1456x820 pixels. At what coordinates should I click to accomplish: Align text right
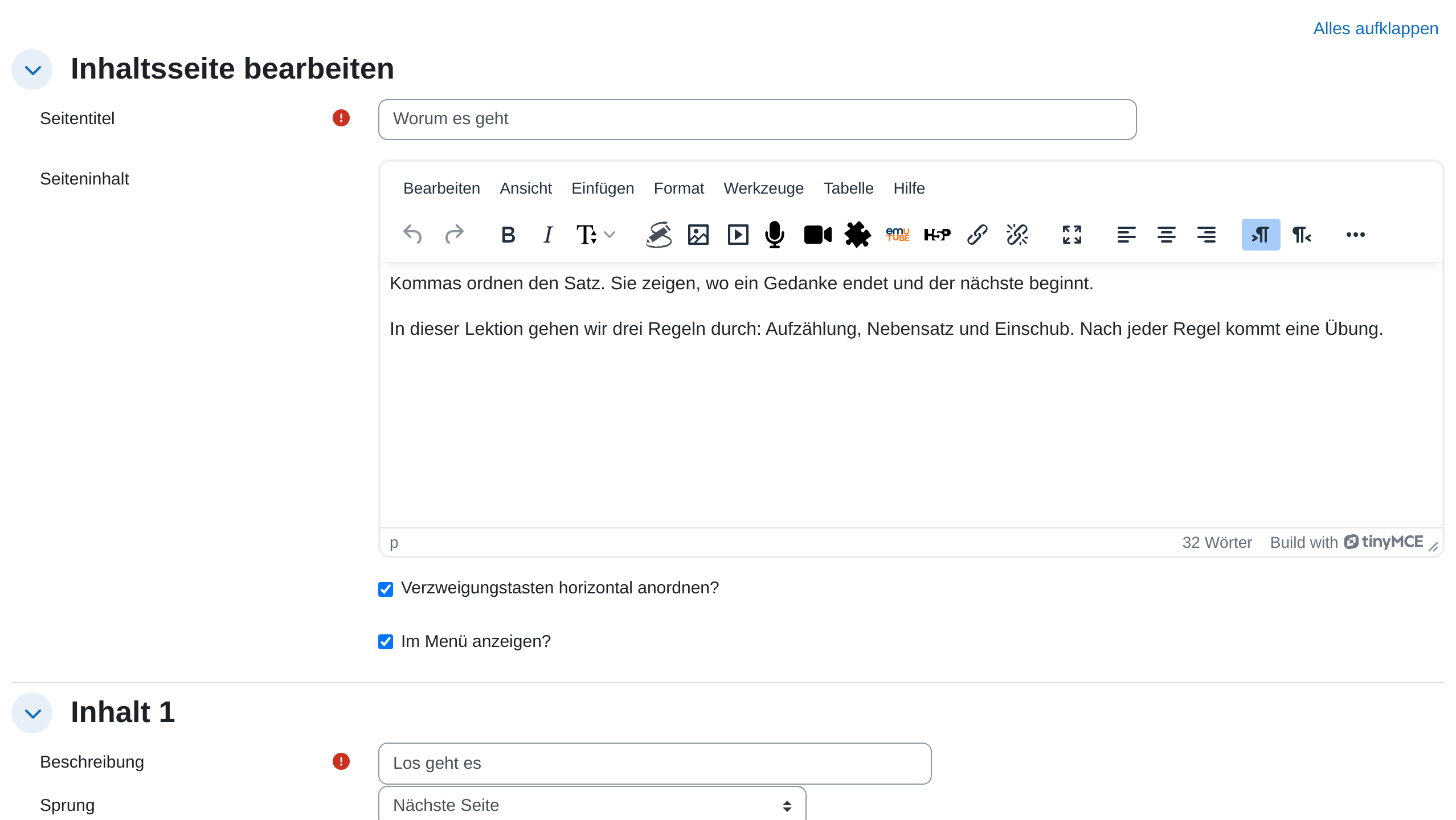point(1206,235)
